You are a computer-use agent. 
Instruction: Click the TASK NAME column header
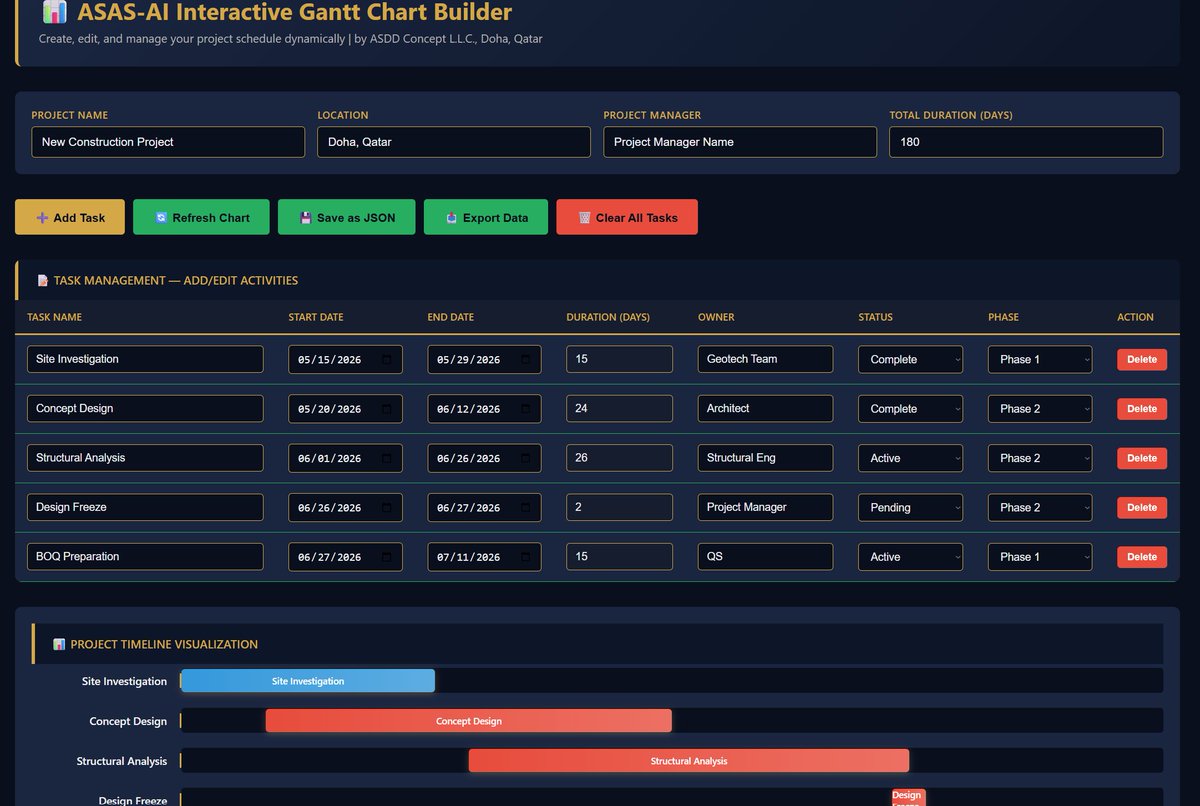pos(54,317)
